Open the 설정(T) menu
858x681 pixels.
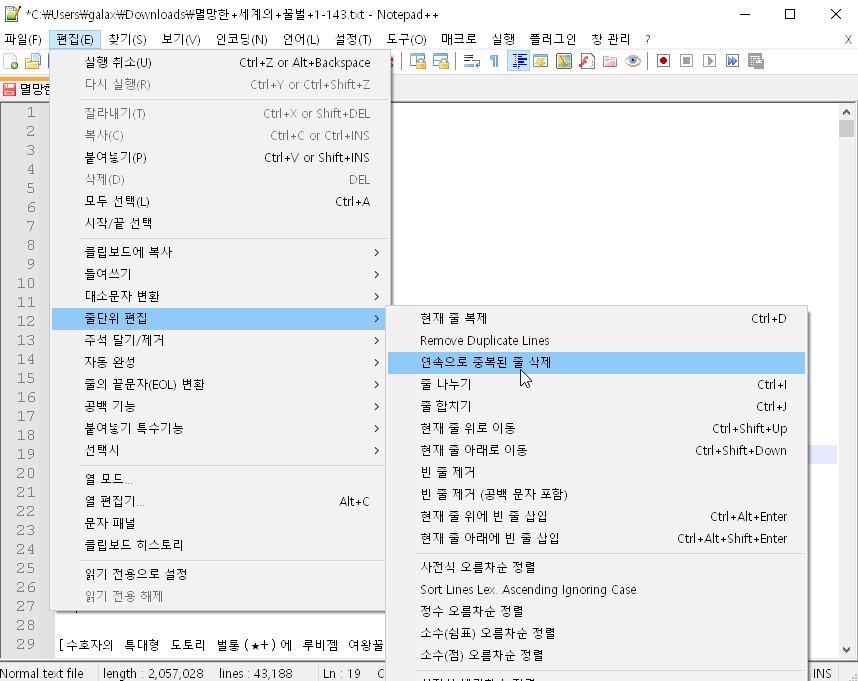pyautogui.click(x=353, y=39)
